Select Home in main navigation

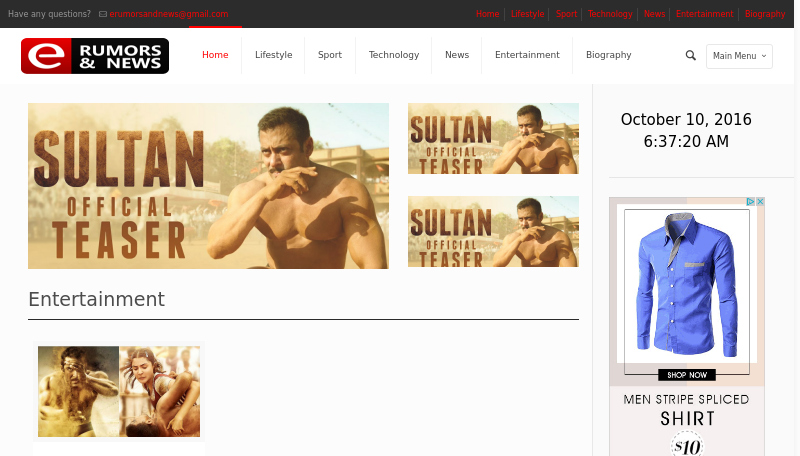(215, 55)
